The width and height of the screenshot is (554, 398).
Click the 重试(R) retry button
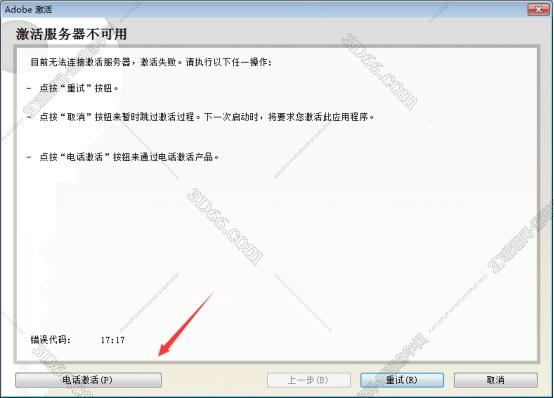point(402,380)
